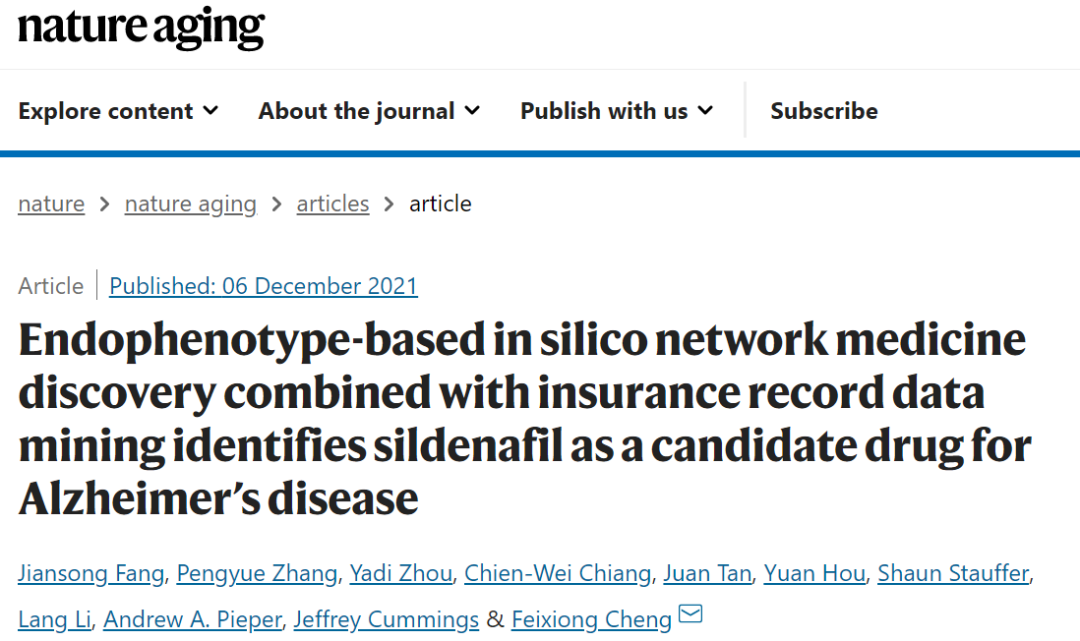Open Shaun Stauffer author link

point(953,573)
